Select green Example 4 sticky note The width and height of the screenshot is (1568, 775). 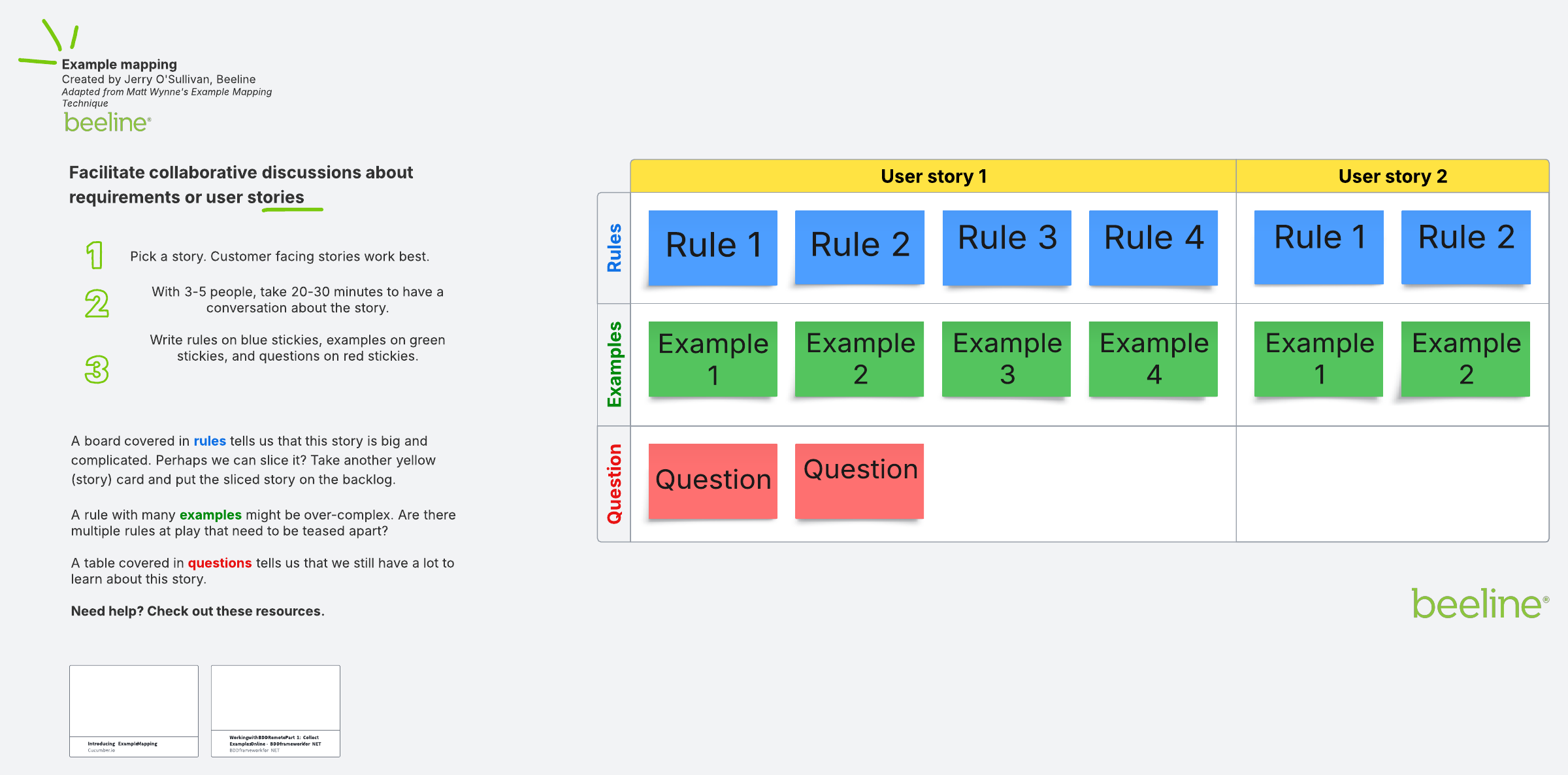[x=1153, y=359]
